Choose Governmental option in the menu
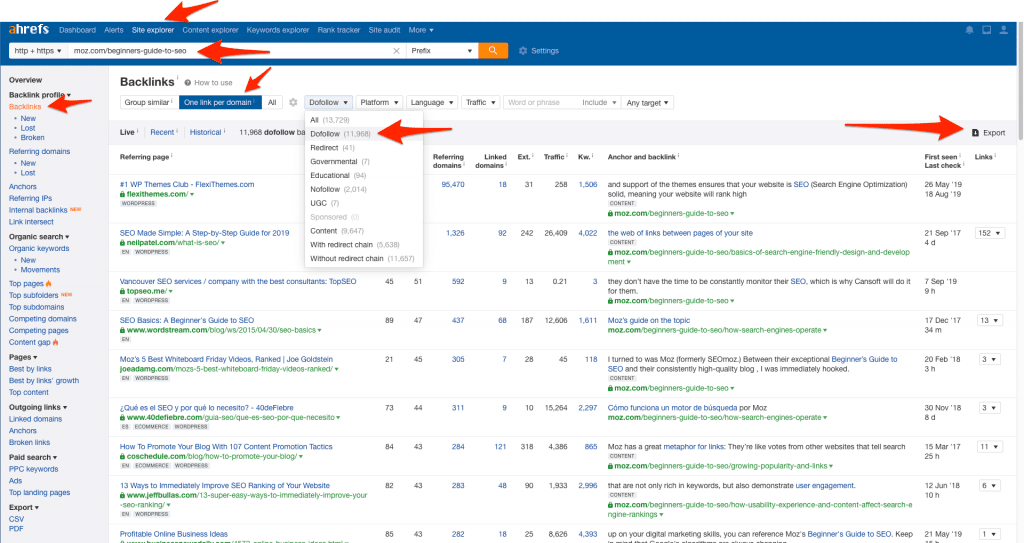Image resolution: width=1024 pixels, height=543 pixels. pos(364,161)
